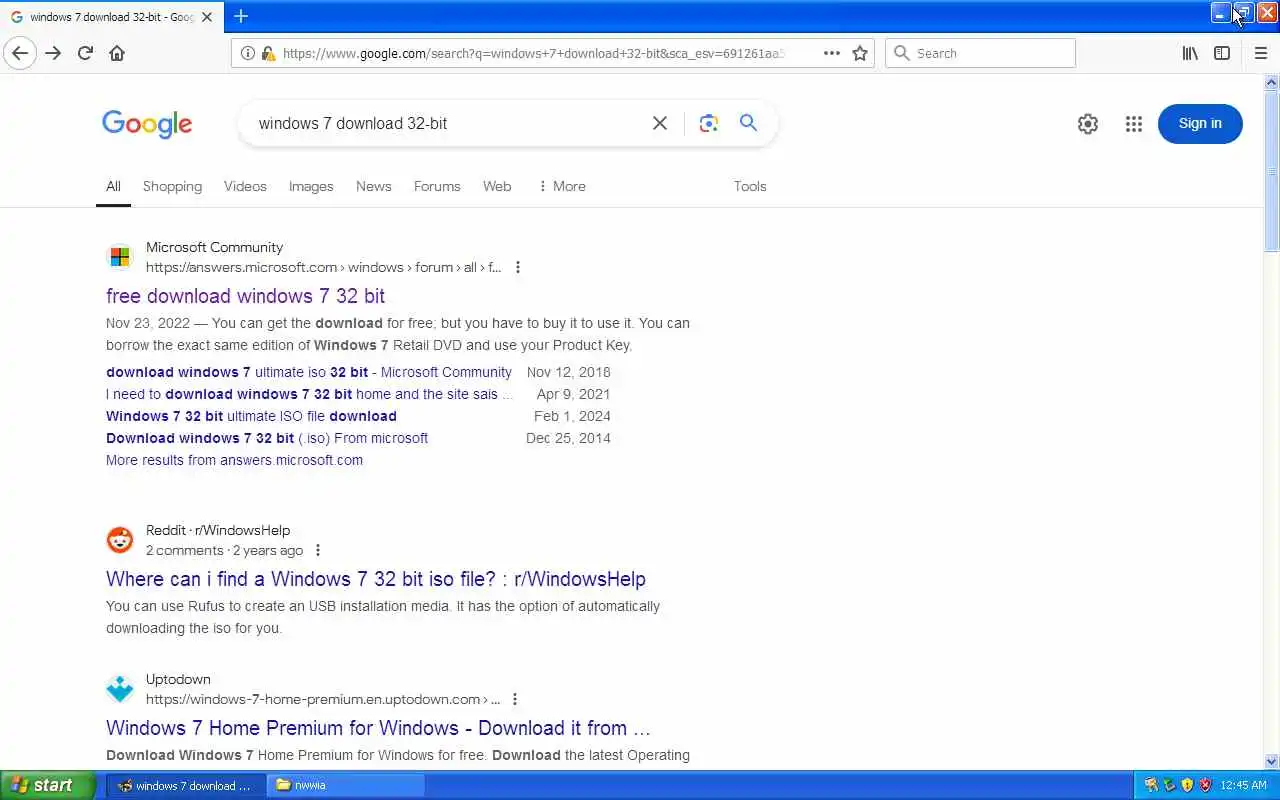The image size is (1280, 800).
Task: Bookmark this page with the star
Action: [860, 53]
